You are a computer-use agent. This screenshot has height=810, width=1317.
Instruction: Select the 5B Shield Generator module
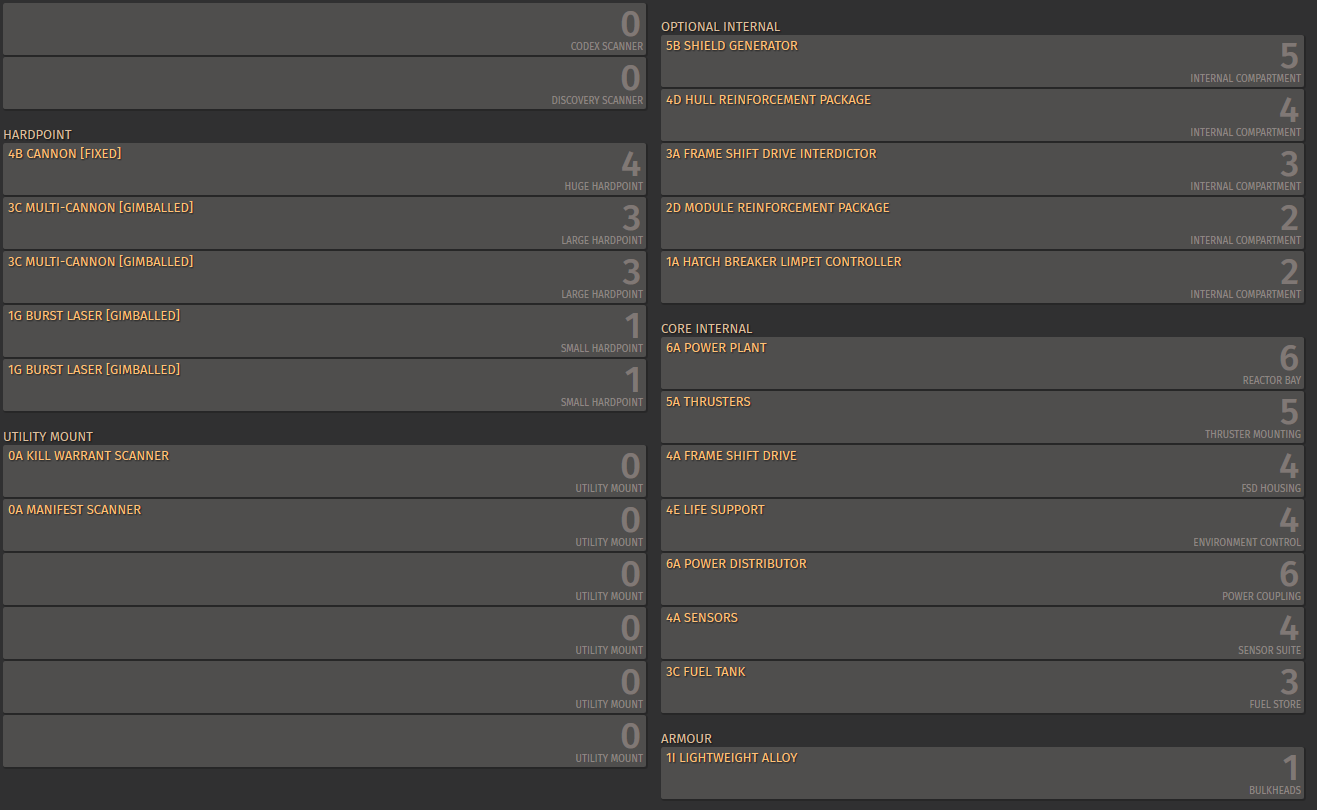pyautogui.click(x=982, y=61)
